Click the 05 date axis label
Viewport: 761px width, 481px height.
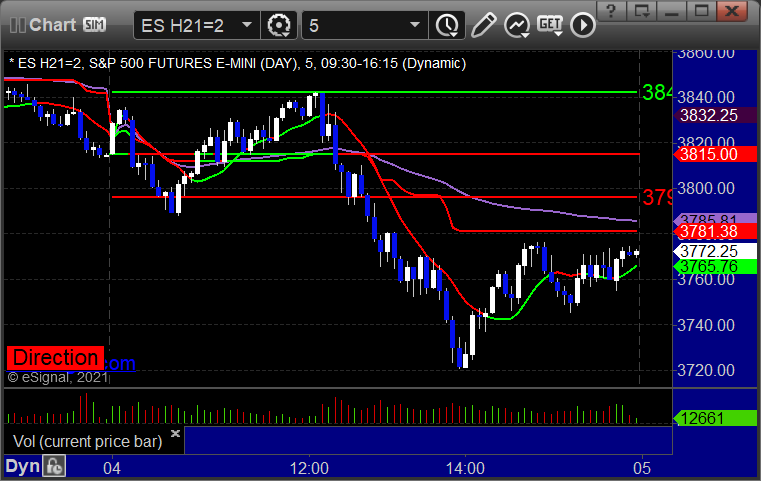[642, 468]
